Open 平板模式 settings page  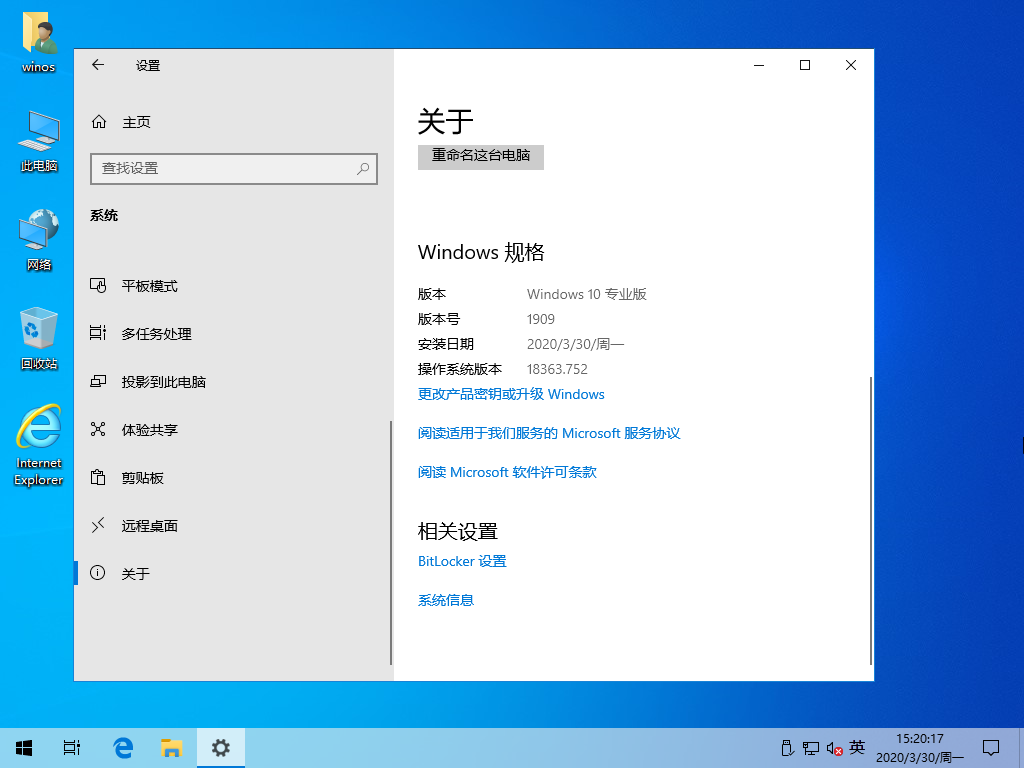(x=234, y=286)
